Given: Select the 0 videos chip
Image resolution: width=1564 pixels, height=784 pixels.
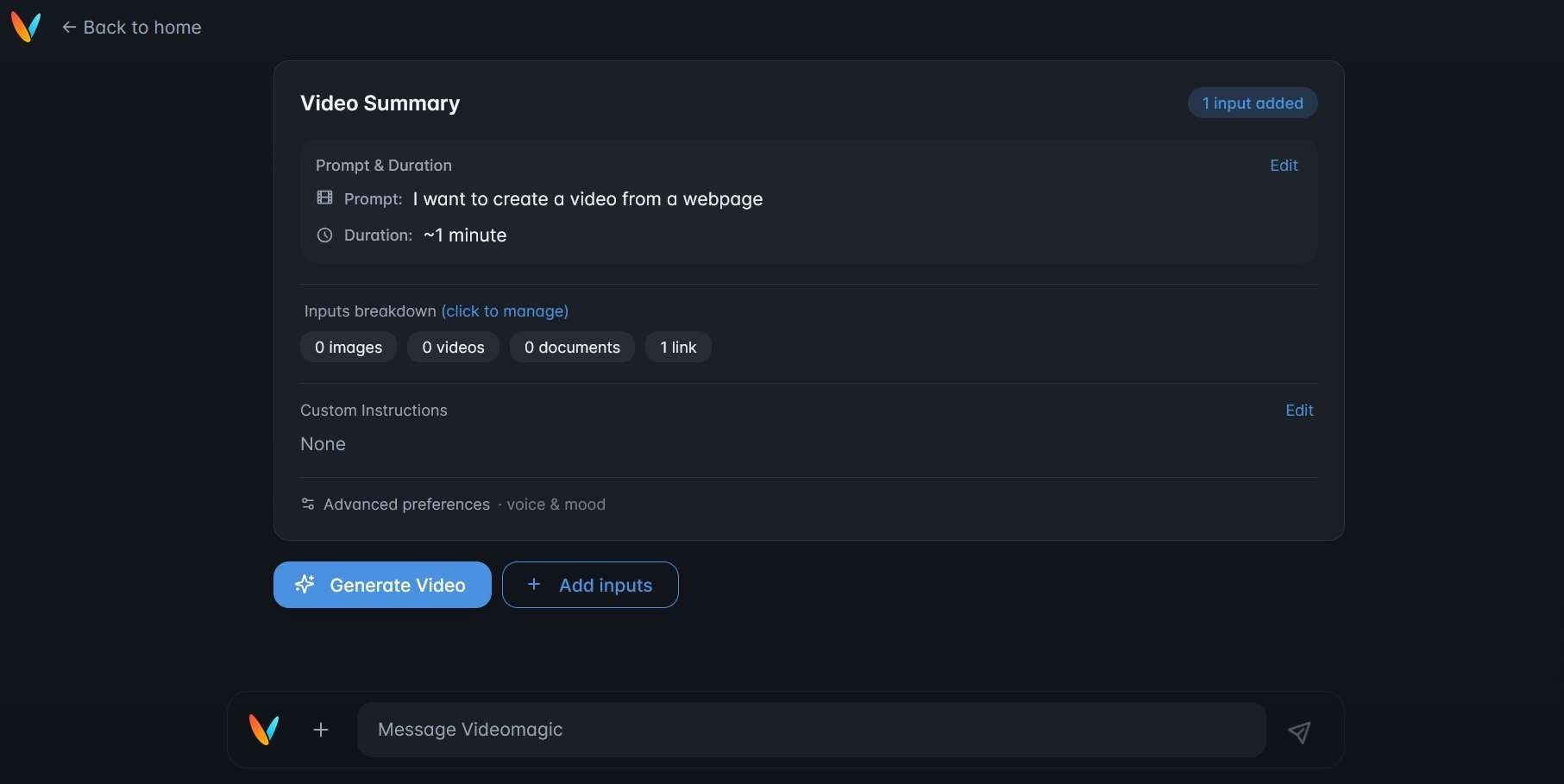Looking at the screenshot, I should click(453, 348).
